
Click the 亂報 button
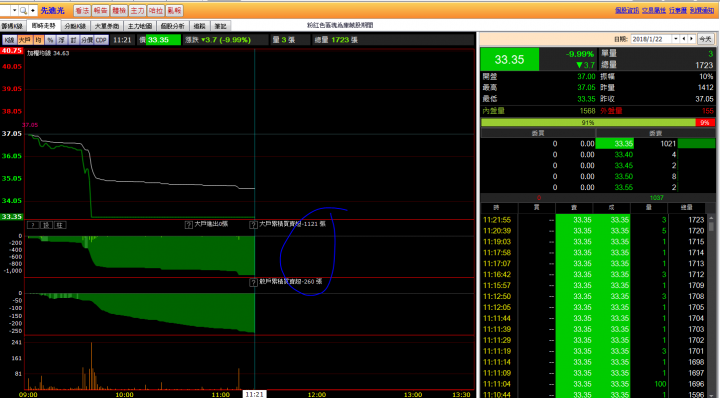(x=174, y=11)
